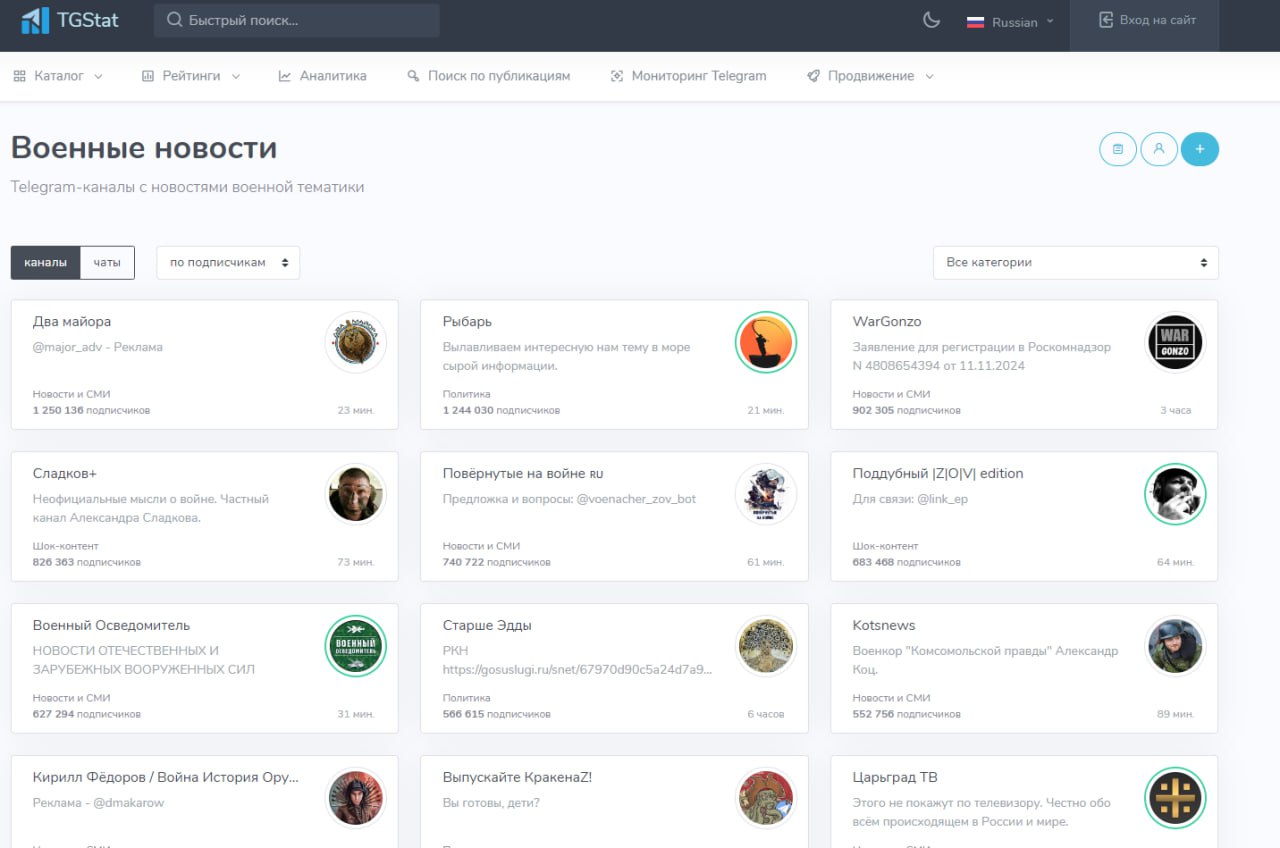The image size is (1280, 848).
Task: Click the gosuslugi.ru link text
Action: point(577,670)
